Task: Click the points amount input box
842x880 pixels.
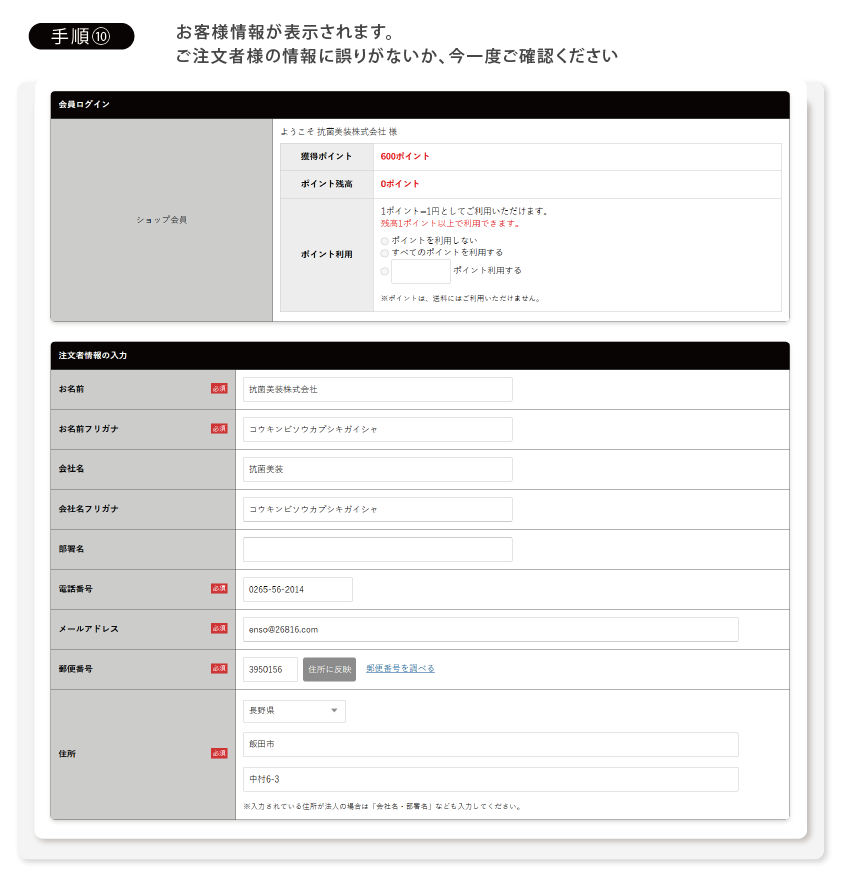Action: (420, 271)
